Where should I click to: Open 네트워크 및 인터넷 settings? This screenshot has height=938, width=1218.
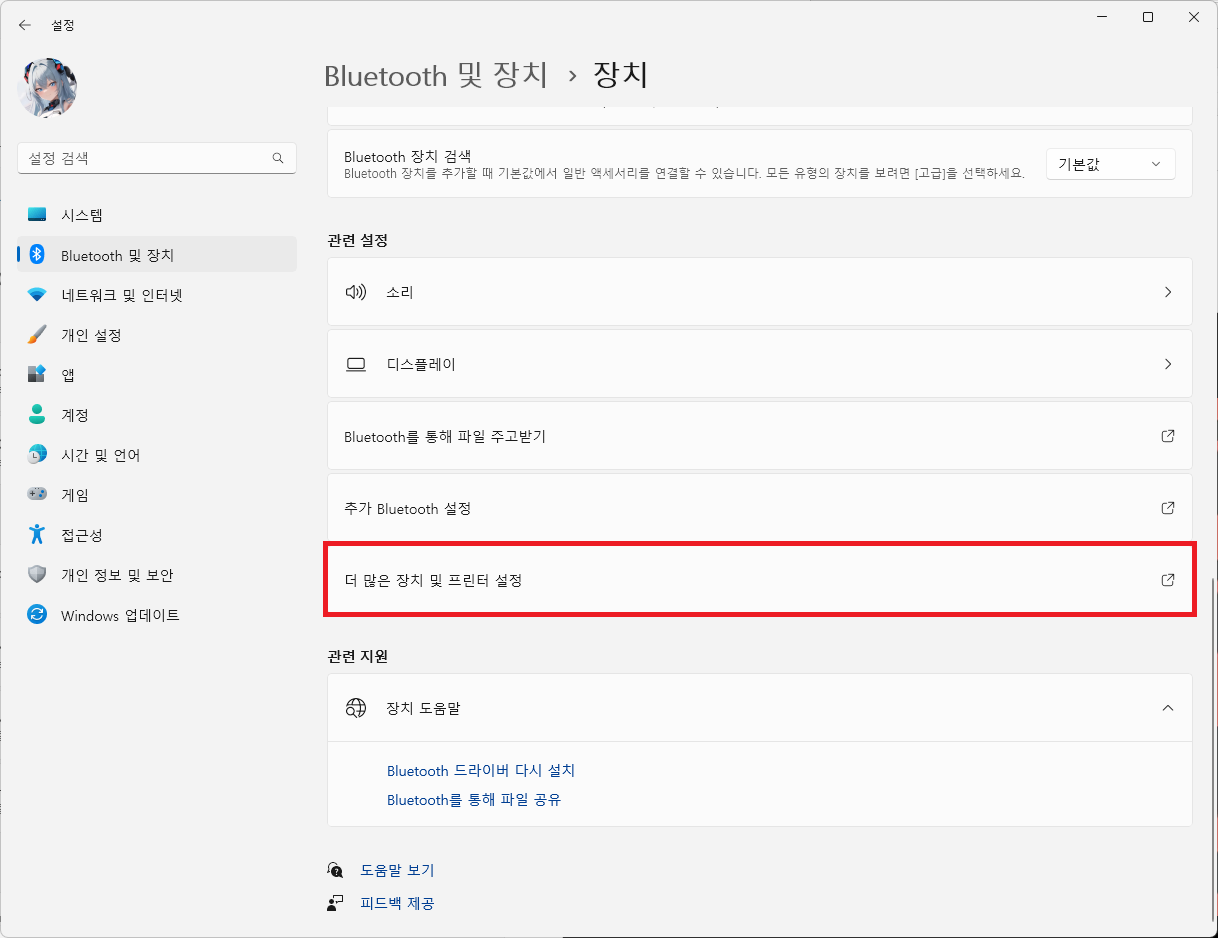pyautogui.click(x=157, y=295)
